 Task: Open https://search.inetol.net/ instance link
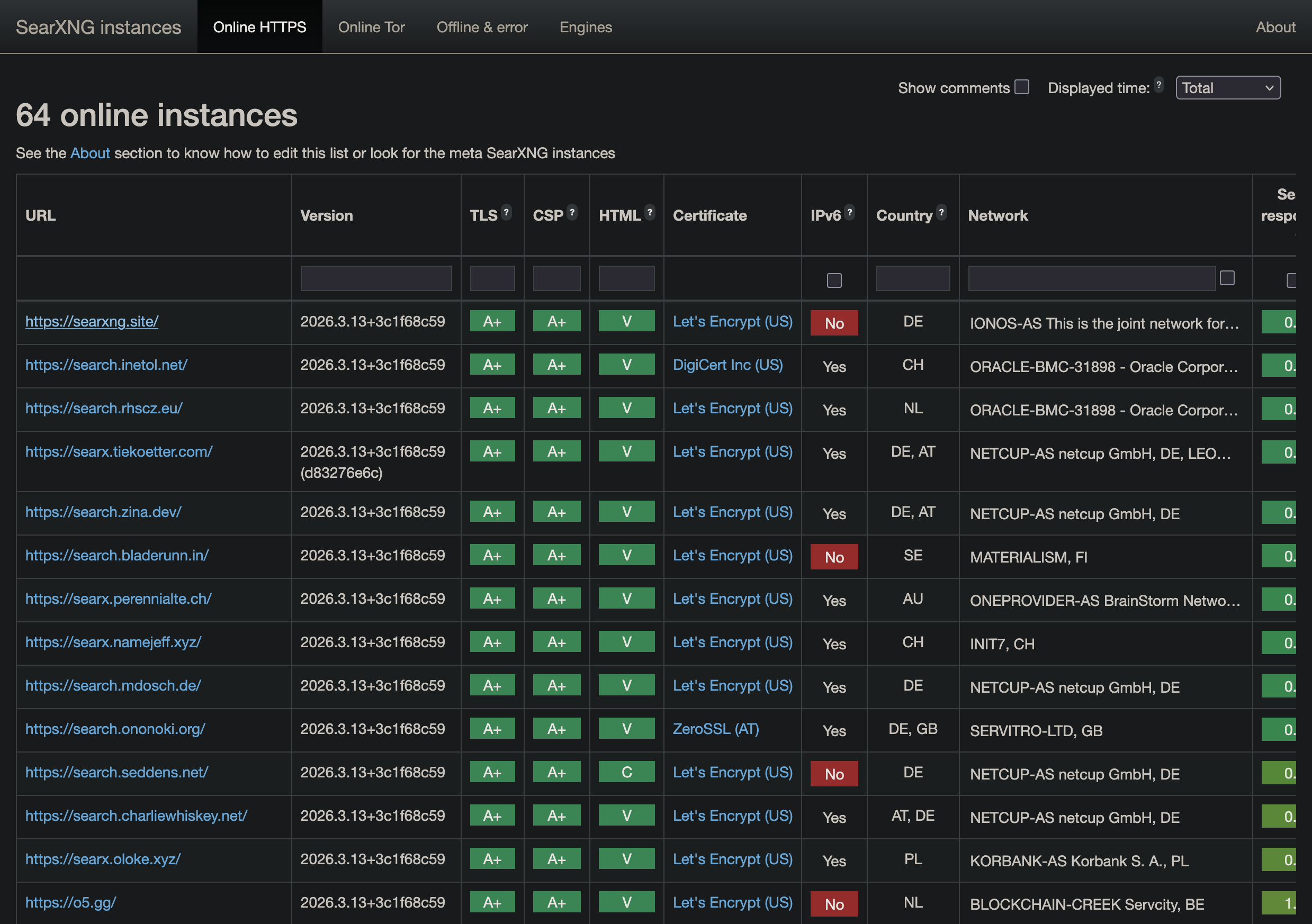pos(106,365)
